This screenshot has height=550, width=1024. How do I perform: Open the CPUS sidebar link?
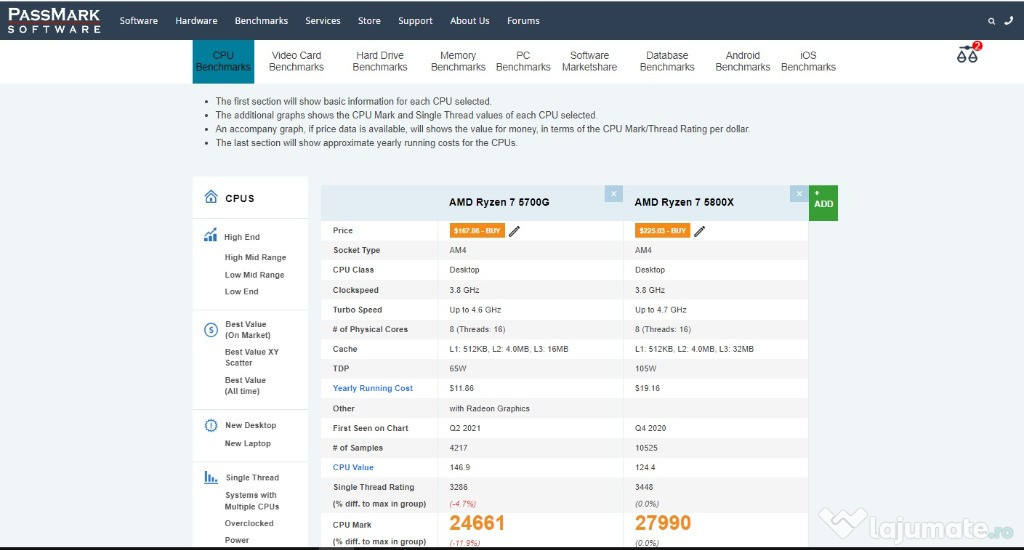pyautogui.click(x=240, y=199)
